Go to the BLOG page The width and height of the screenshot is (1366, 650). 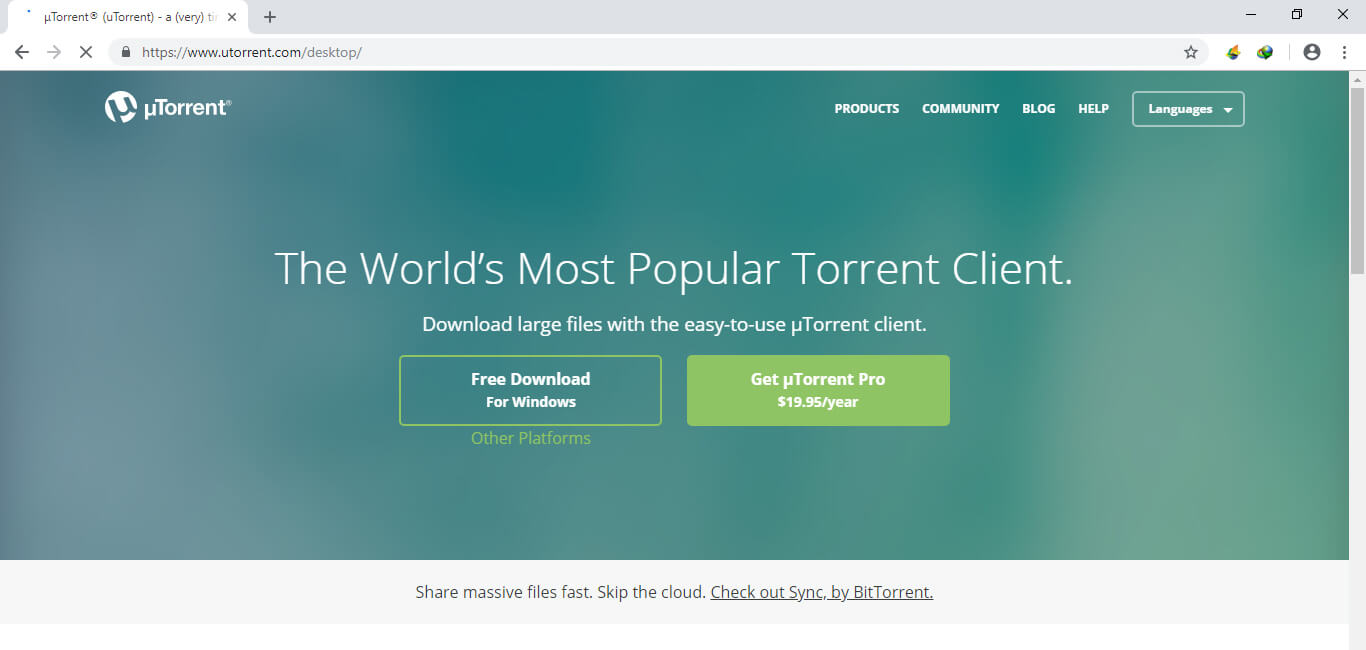pyautogui.click(x=1038, y=109)
